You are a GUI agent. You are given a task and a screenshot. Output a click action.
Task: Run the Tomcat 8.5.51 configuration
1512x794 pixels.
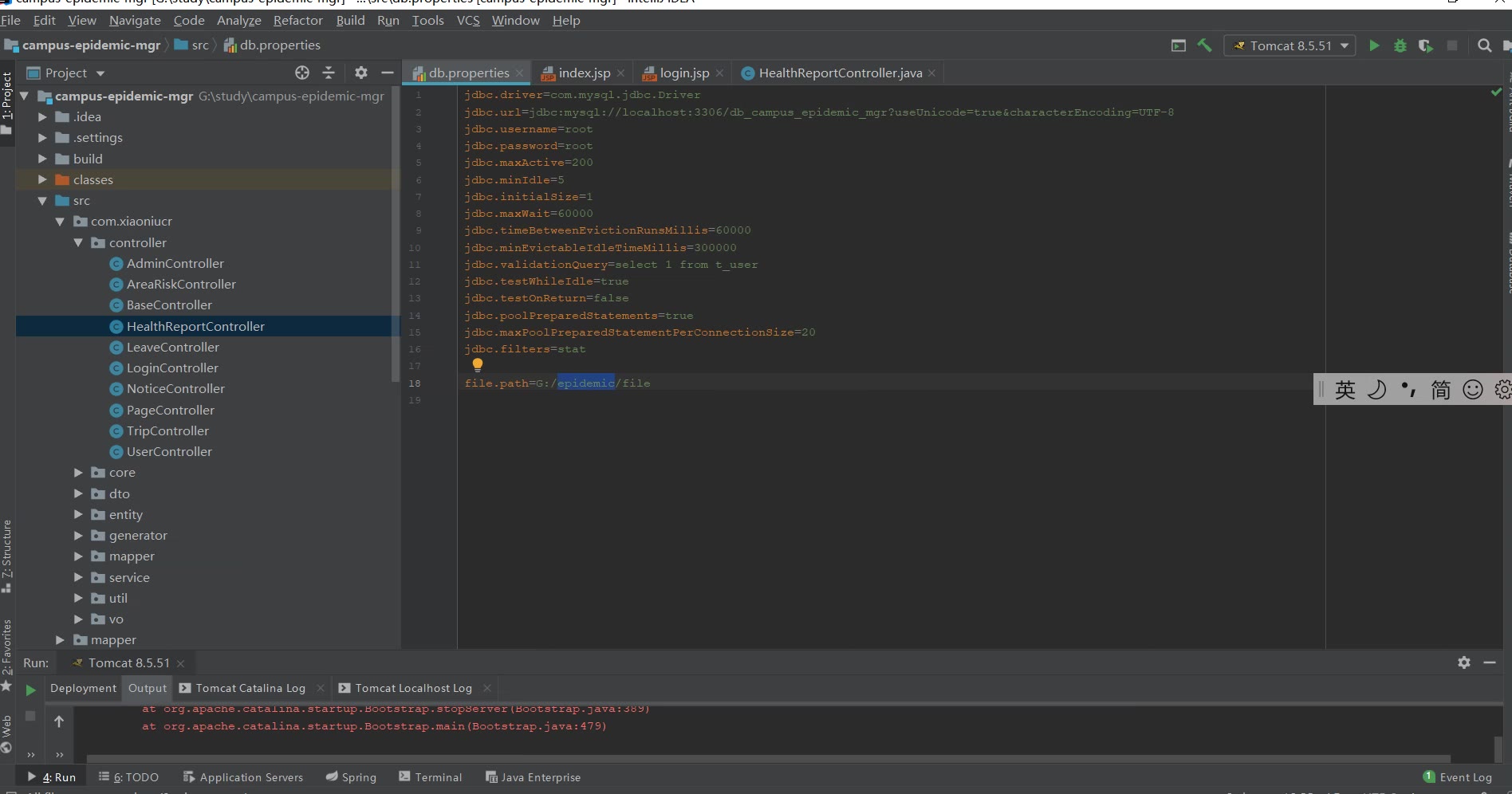[1374, 45]
